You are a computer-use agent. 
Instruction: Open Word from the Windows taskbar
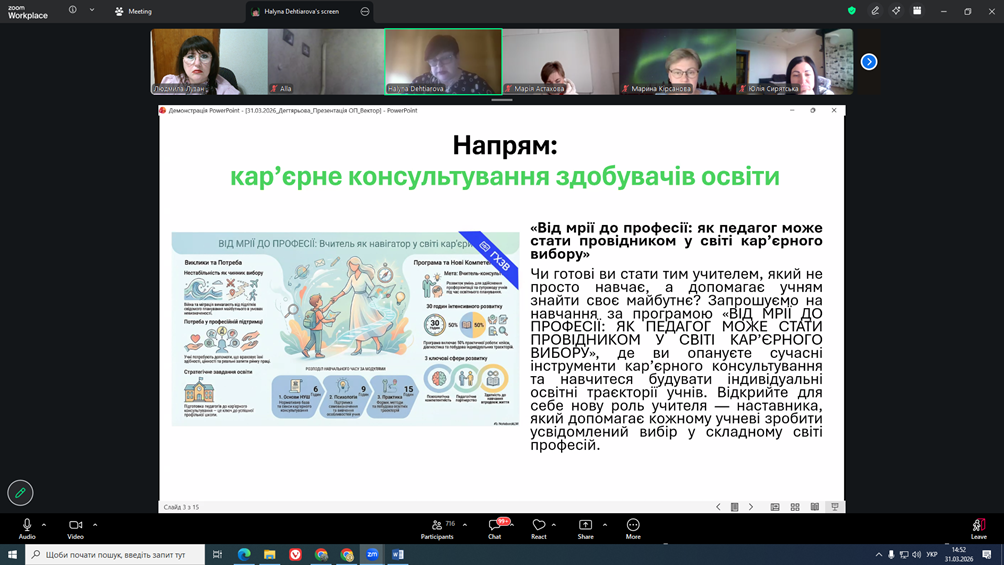(x=397, y=554)
